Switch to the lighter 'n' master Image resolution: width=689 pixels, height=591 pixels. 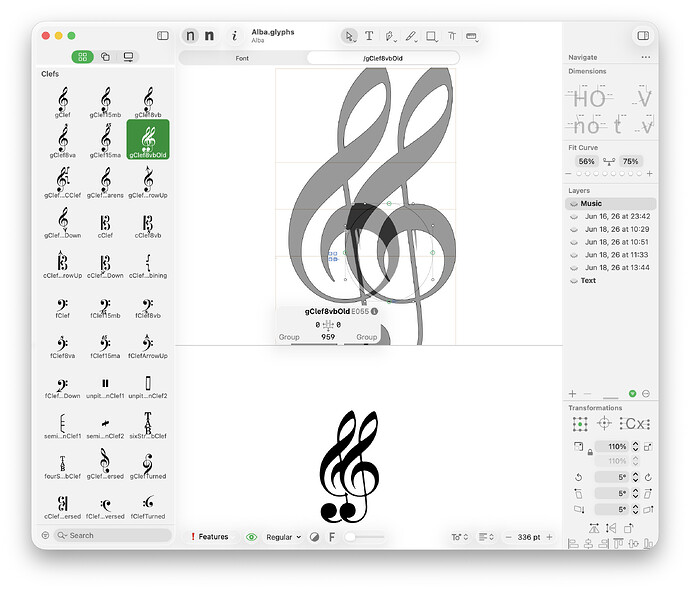(x=190, y=36)
